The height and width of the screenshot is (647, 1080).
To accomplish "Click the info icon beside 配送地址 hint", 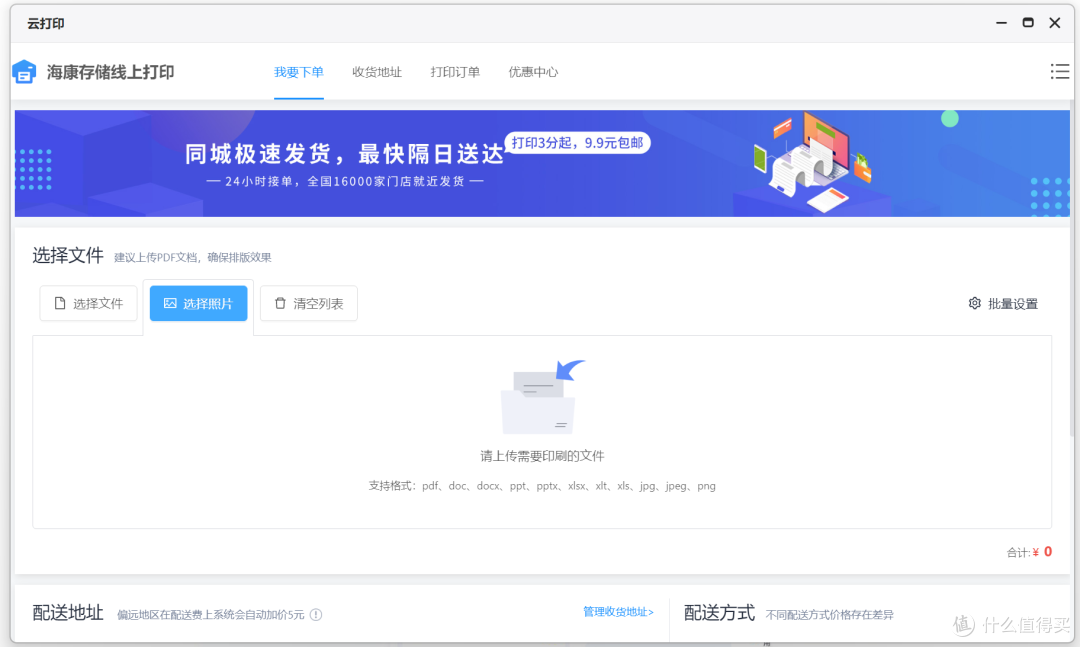I will click(x=316, y=615).
